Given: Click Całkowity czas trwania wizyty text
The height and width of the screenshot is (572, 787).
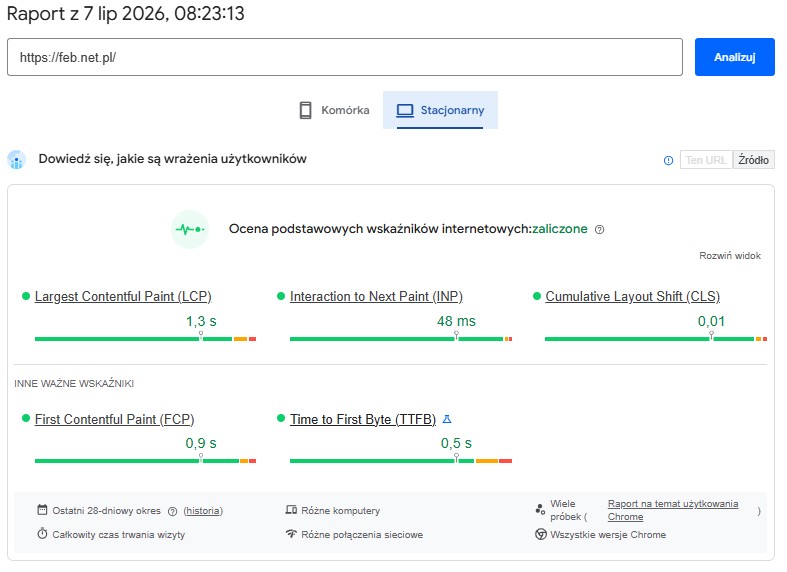Looking at the screenshot, I should click(x=118, y=535).
